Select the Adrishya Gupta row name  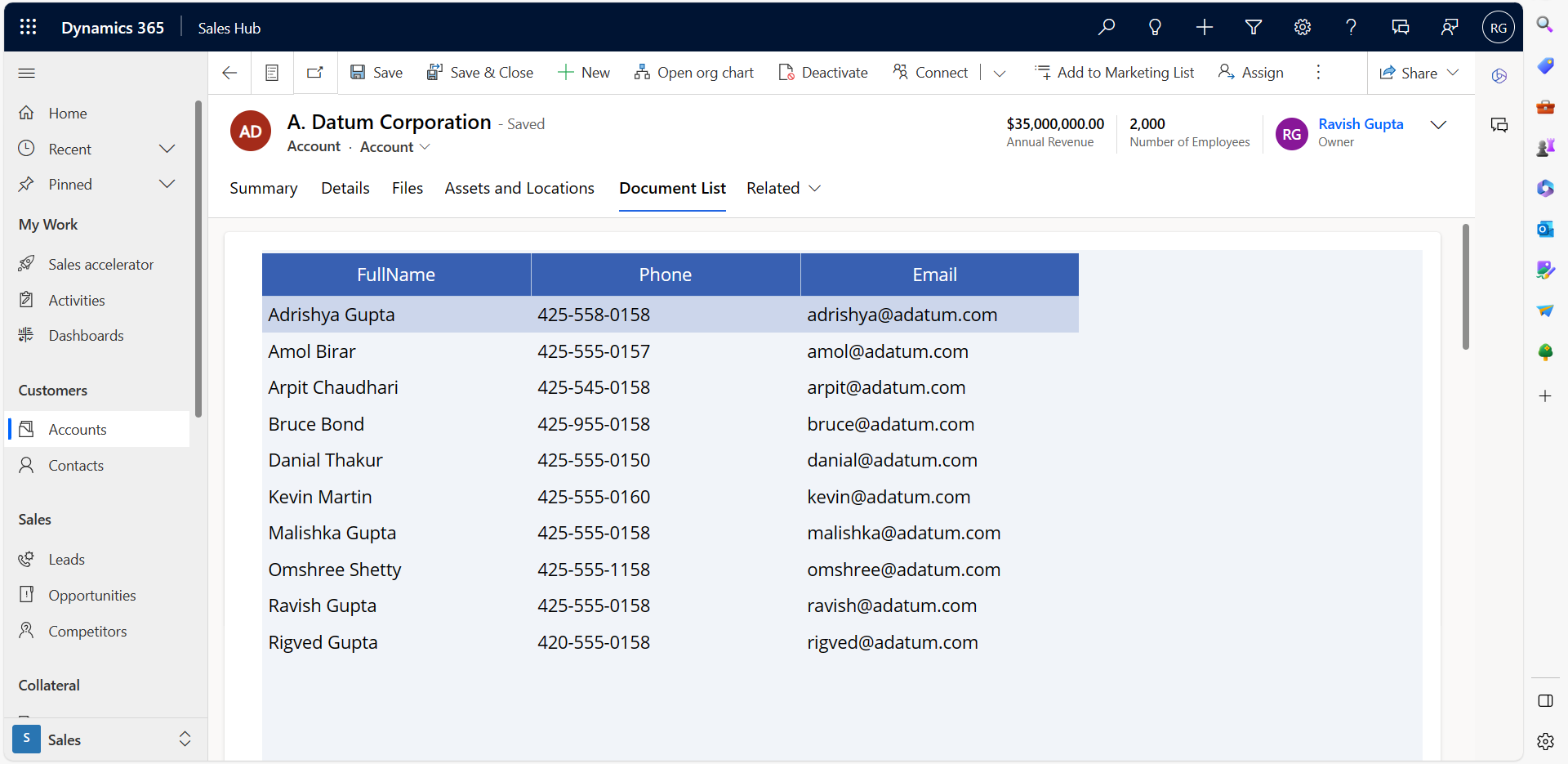pos(332,315)
